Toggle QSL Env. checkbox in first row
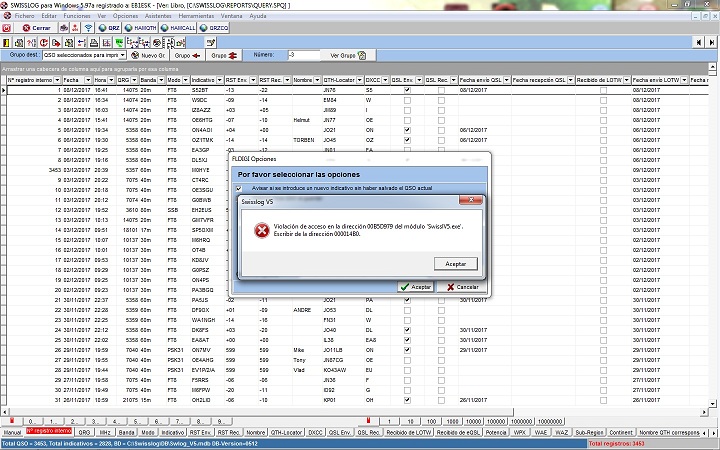The width and height of the screenshot is (720, 450). 406,89
